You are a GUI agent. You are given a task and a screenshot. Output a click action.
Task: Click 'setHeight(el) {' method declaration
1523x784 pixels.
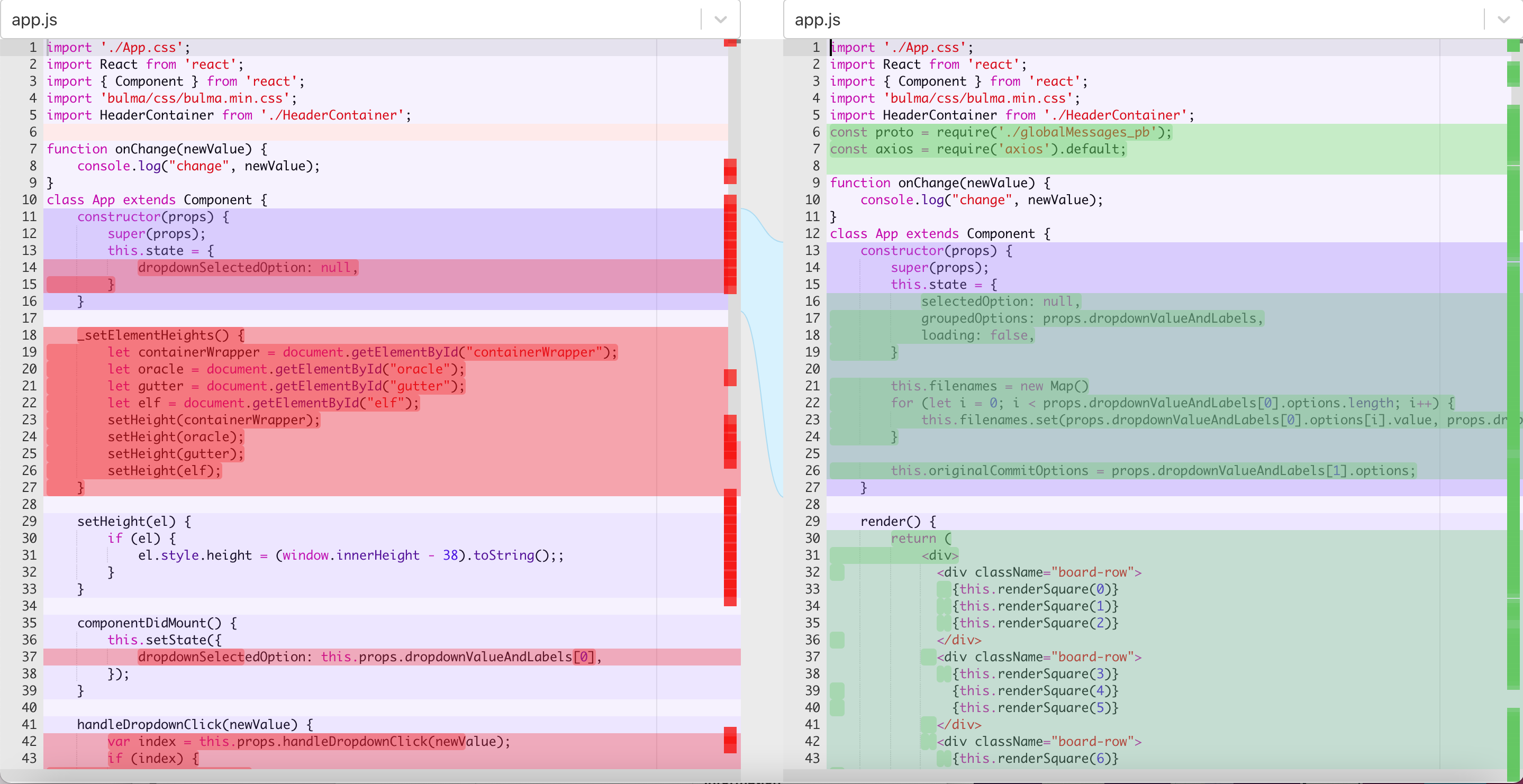tap(134, 522)
